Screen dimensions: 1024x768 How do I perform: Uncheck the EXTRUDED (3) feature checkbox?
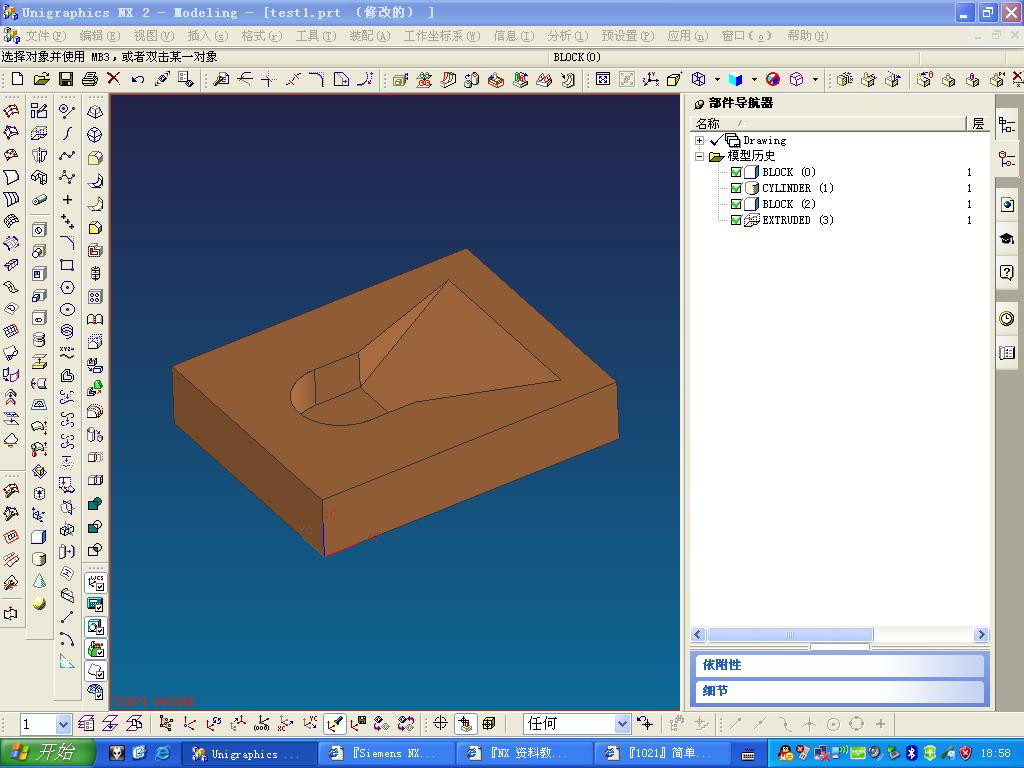[736, 220]
